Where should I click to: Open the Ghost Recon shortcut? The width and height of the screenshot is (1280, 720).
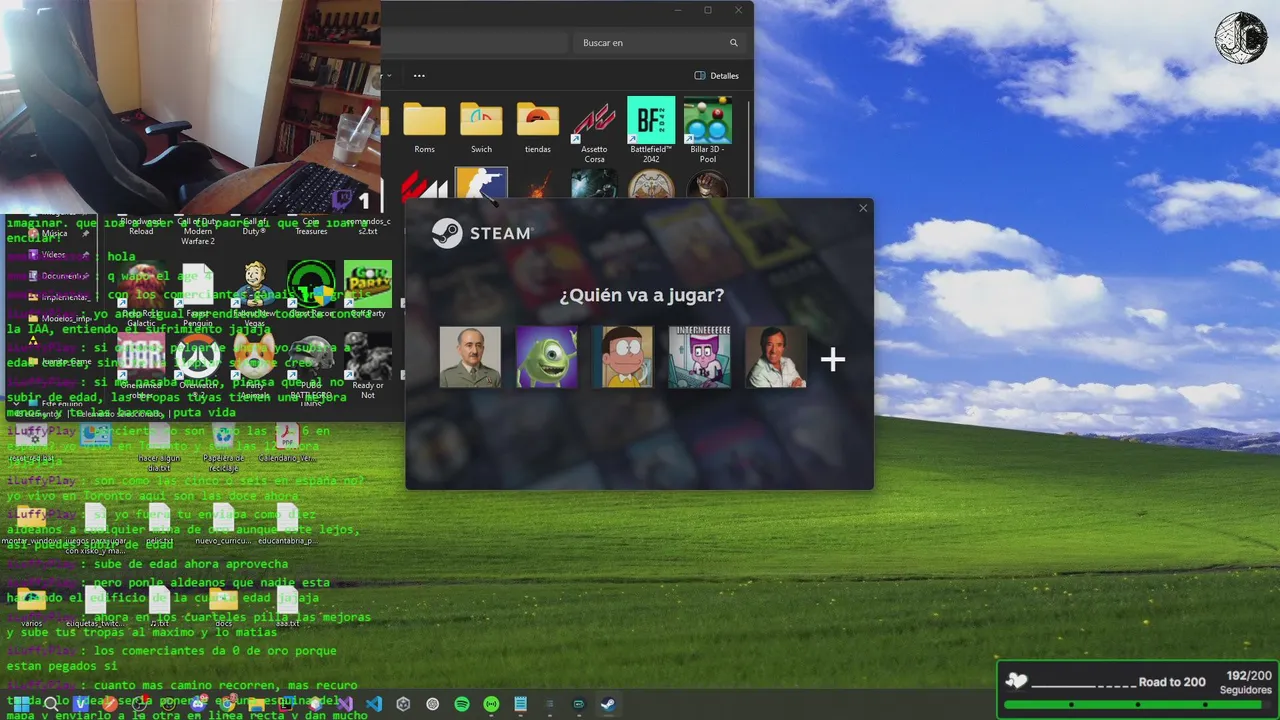[311, 290]
